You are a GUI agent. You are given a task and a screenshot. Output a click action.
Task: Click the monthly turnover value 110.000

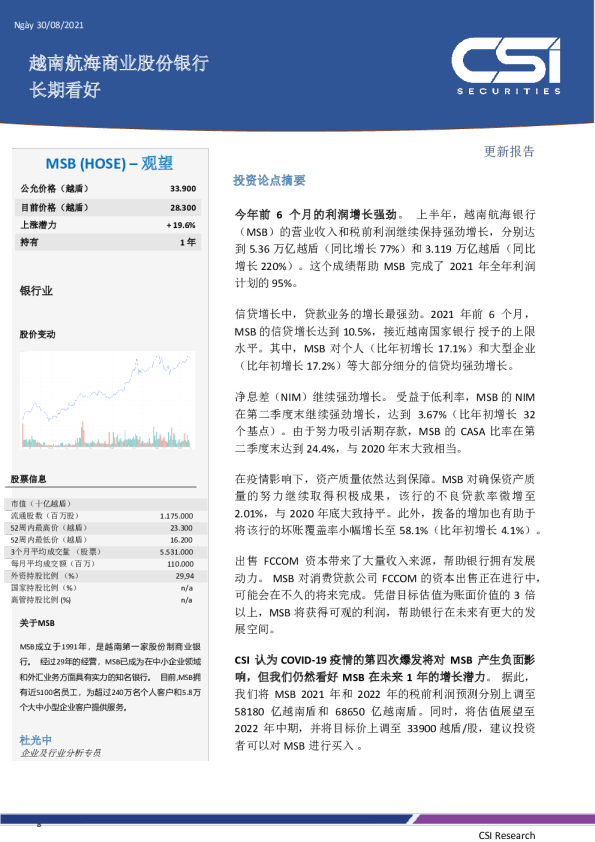coord(180,564)
